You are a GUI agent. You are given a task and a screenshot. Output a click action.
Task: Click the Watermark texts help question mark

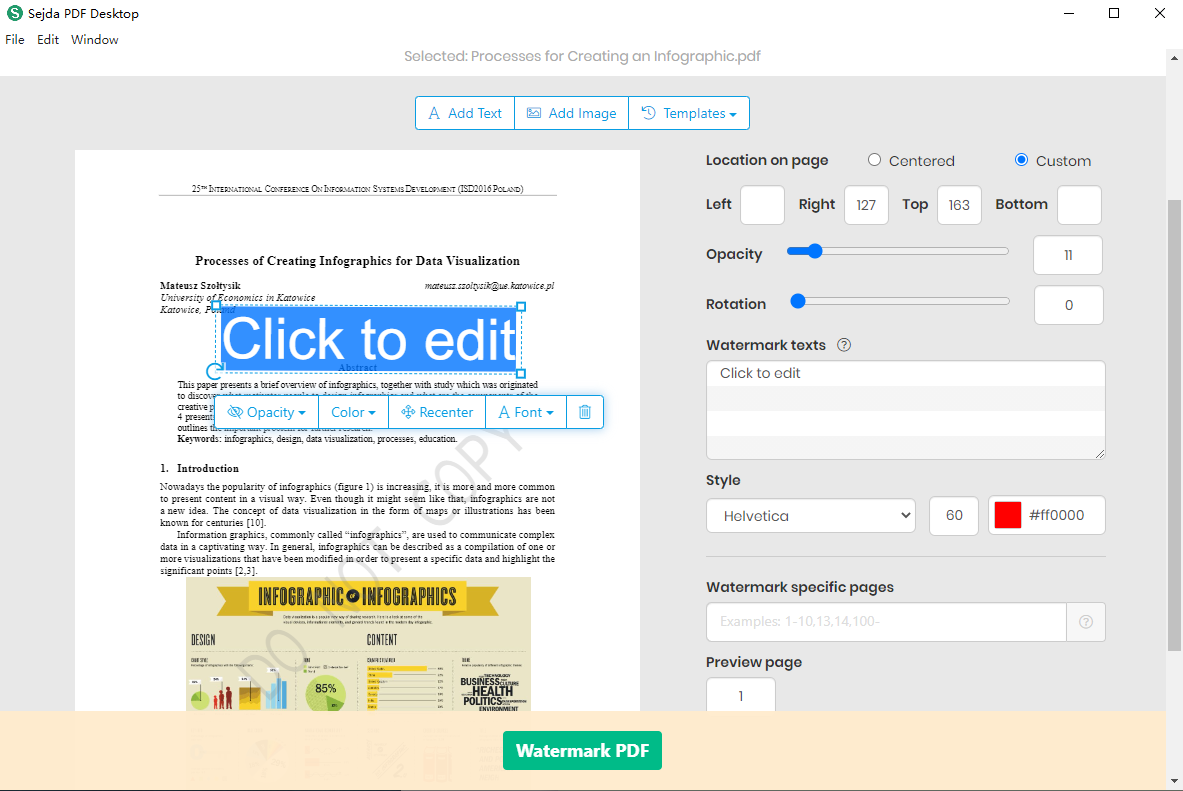click(x=844, y=345)
